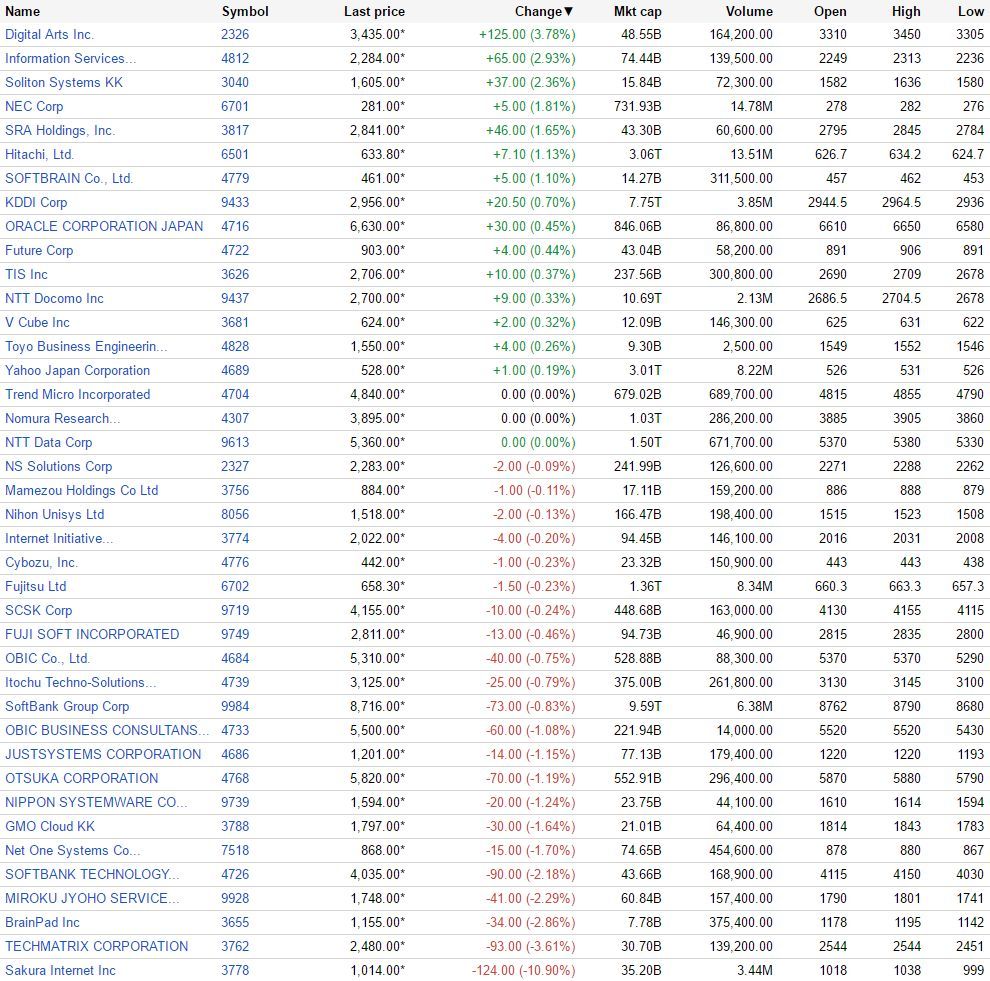Open Trend Micro Incorporated link

coord(78,394)
